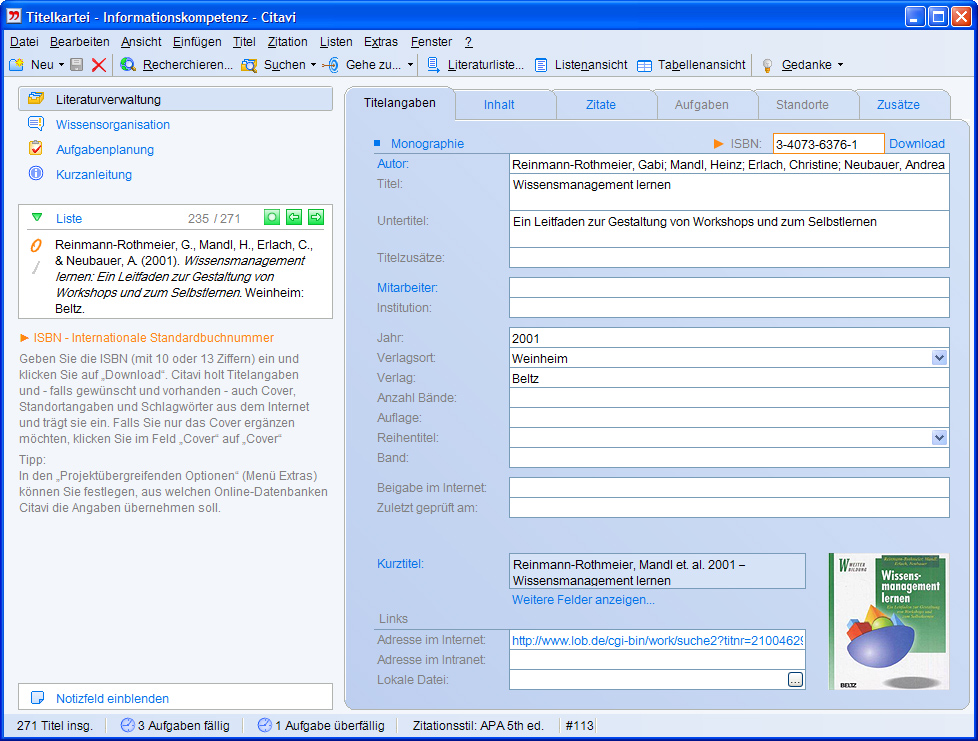Open the Zitation menu

(x=287, y=42)
